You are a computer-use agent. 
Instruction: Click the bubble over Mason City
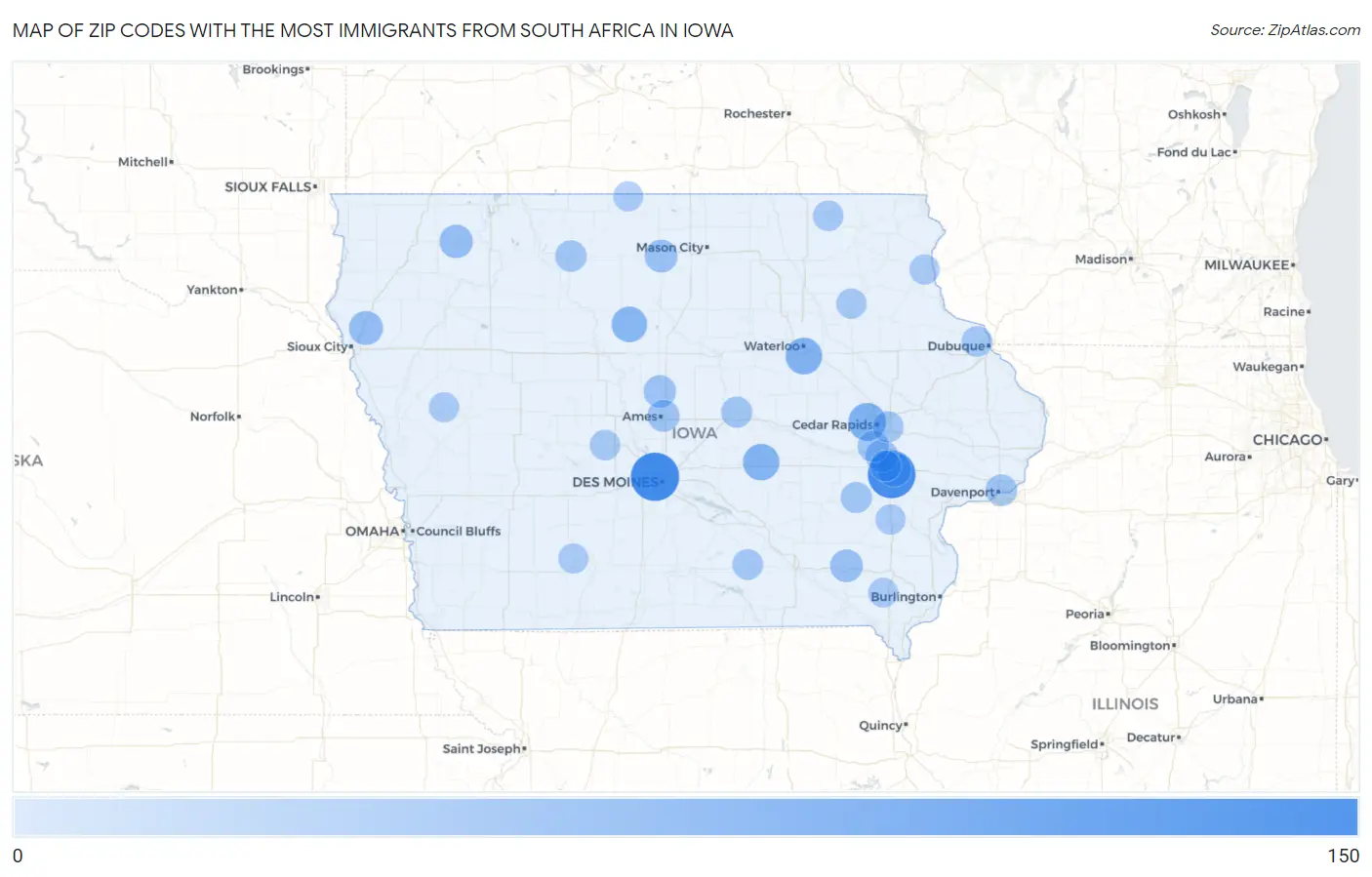coord(661,256)
